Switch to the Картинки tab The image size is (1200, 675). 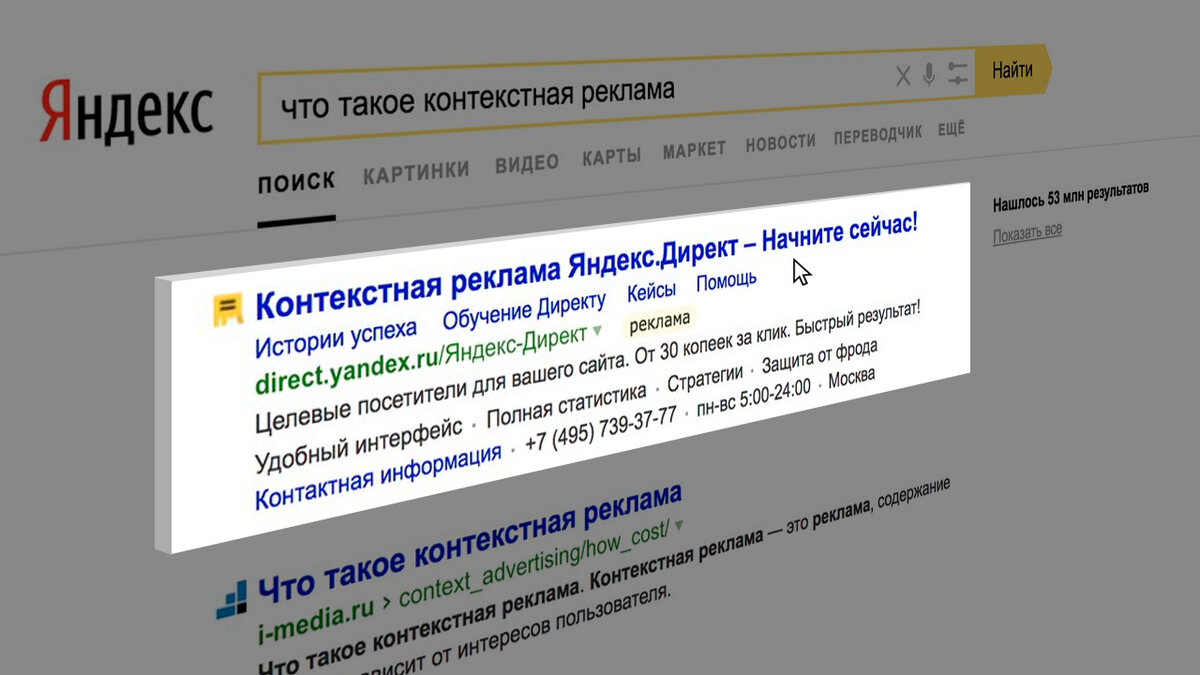click(x=416, y=172)
